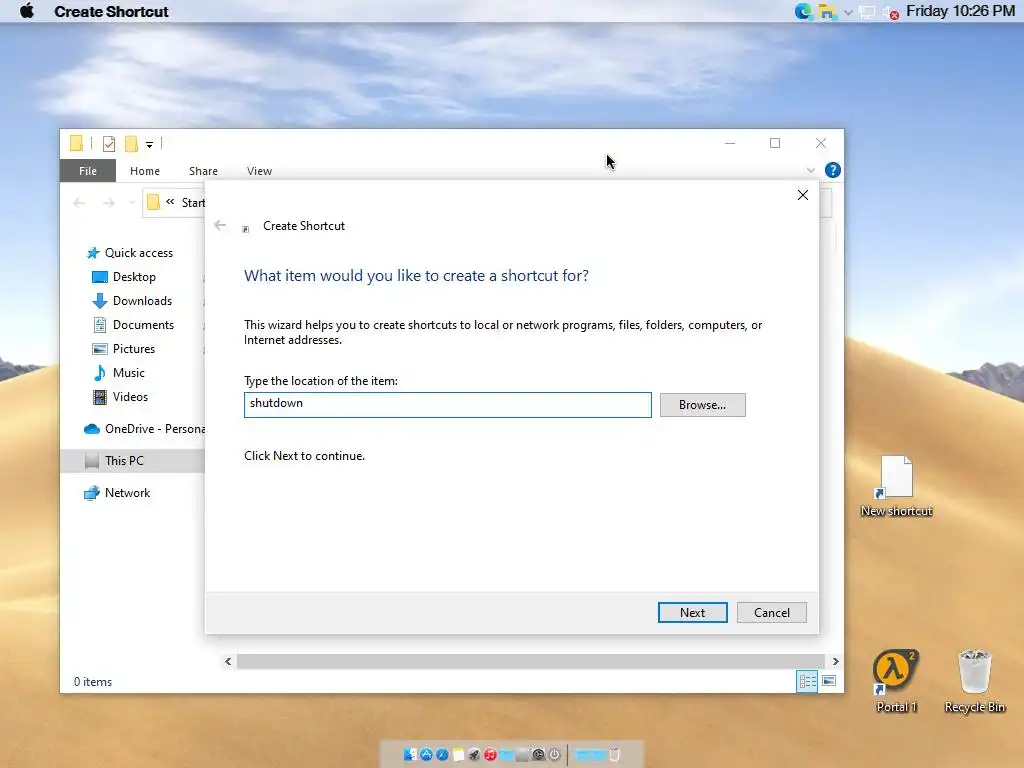Viewport: 1024px width, 768px height.
Task: Select This PC in the navigation pane
Action: (x=133, y=461)
